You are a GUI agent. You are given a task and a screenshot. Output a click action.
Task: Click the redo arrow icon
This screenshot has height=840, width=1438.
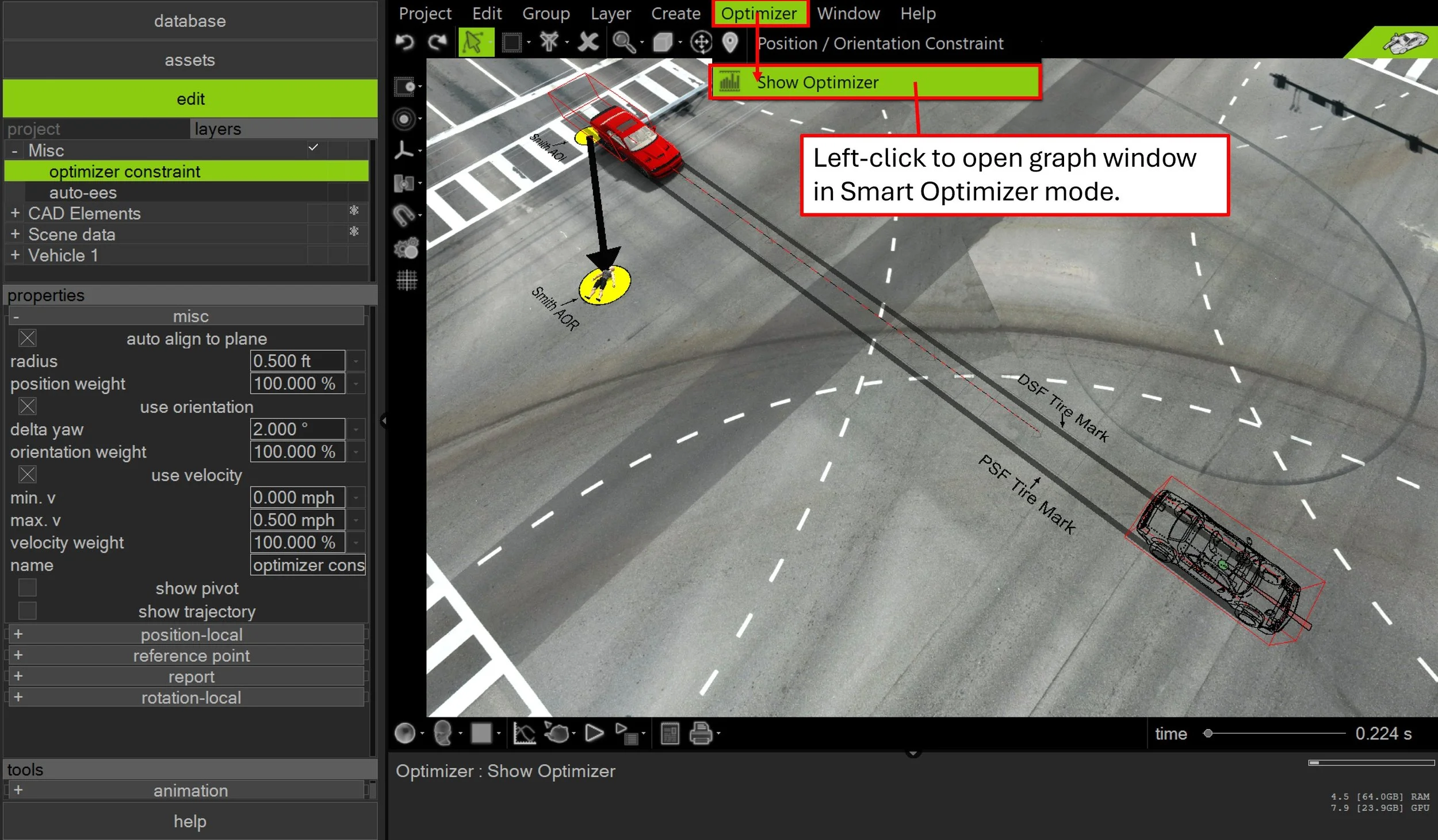click(x=437, y=42)
